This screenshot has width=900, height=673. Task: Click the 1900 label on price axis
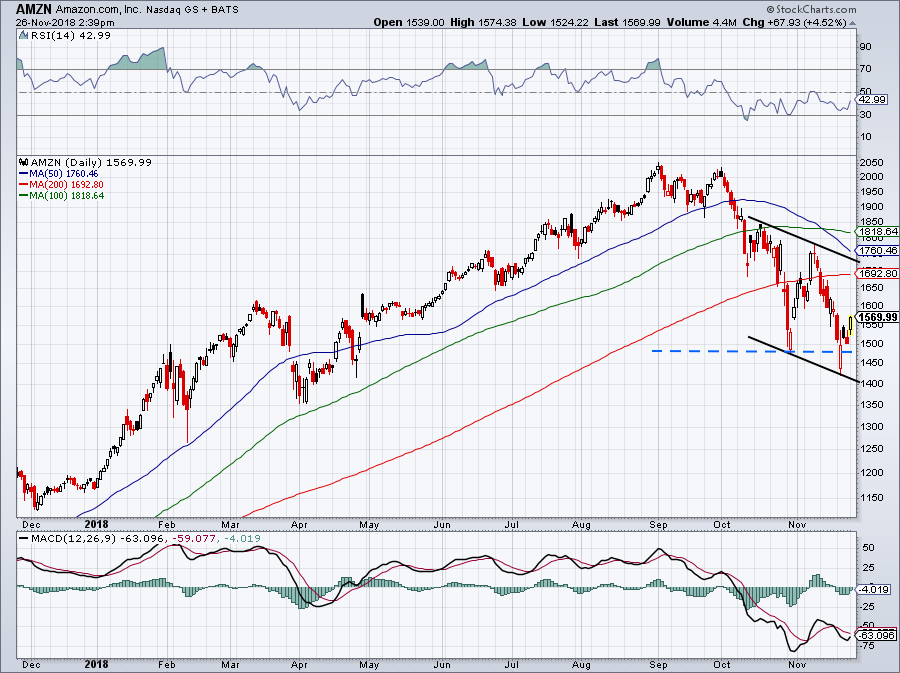click(x=871, y=207)
